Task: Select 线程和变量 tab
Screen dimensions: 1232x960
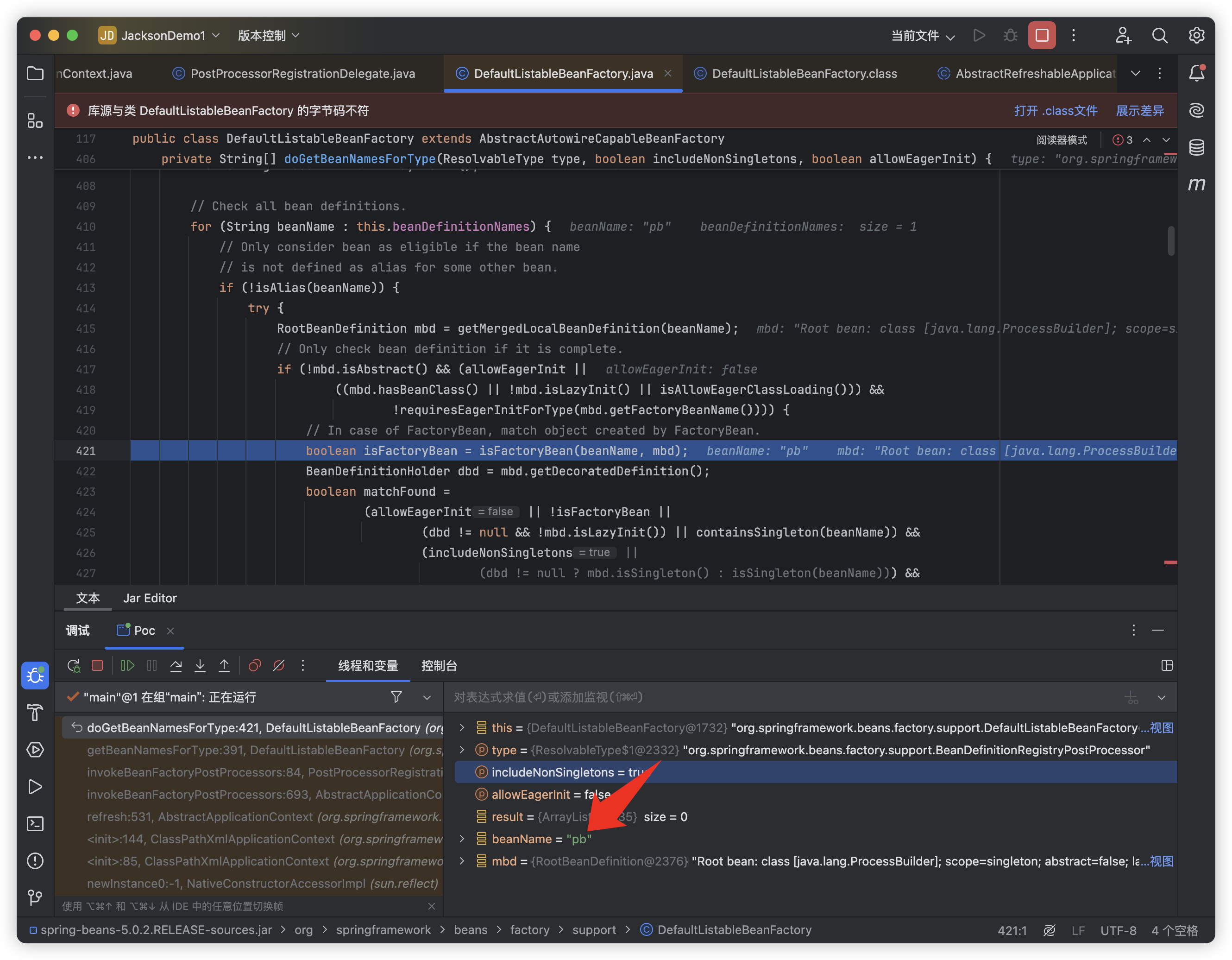Action: (x=368, y=665)
